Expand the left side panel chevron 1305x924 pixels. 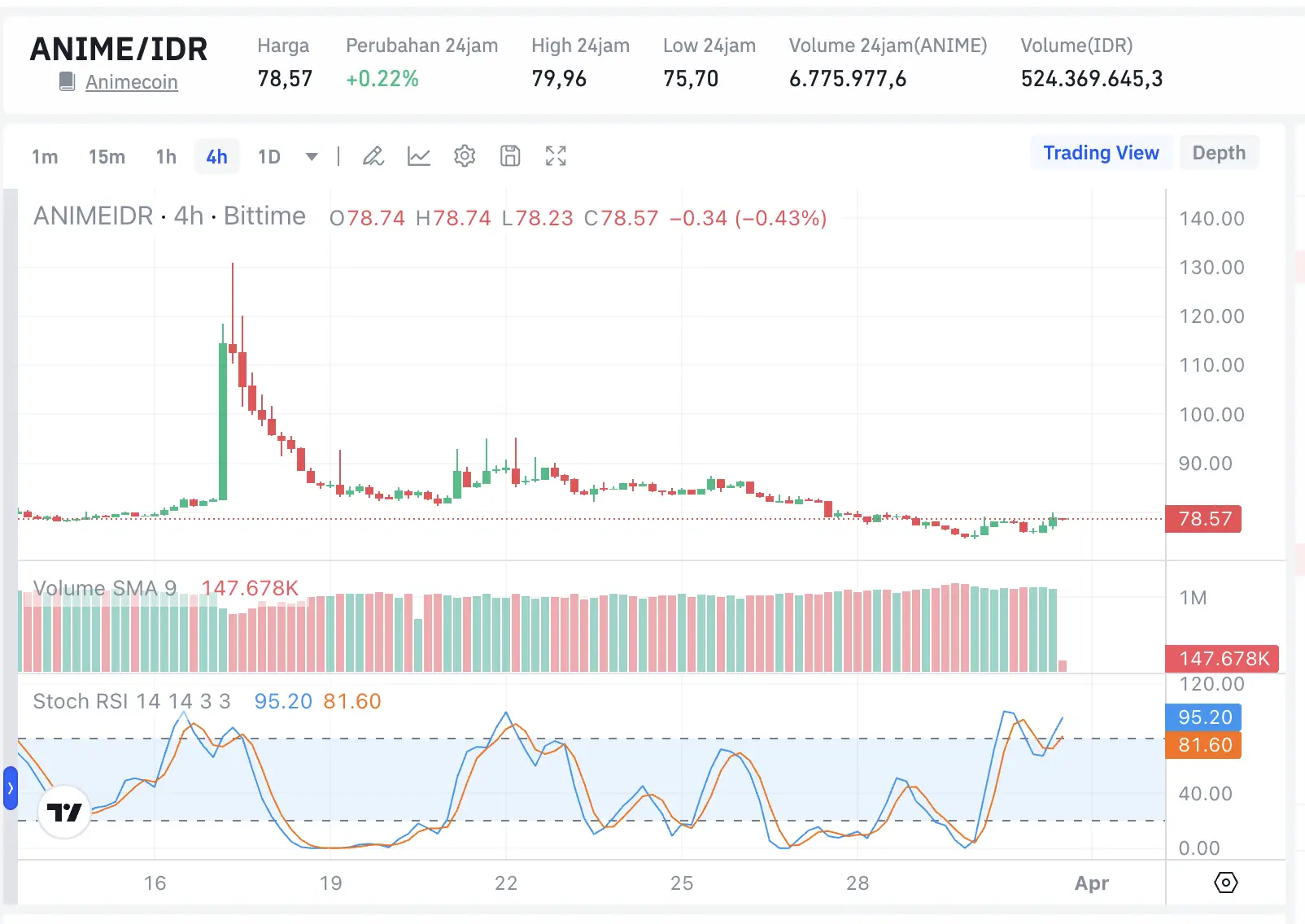9,787
